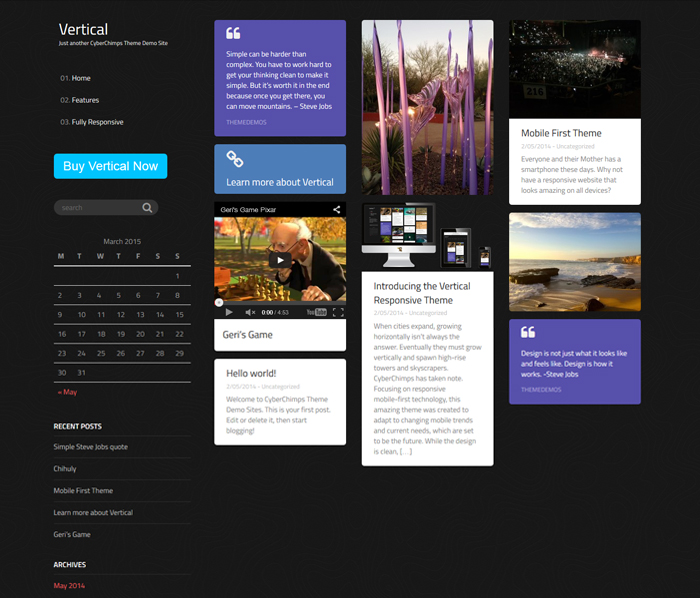Click the Buy Vertical Now button
Viewport: 700px width, 598px height.
point(111,166)
